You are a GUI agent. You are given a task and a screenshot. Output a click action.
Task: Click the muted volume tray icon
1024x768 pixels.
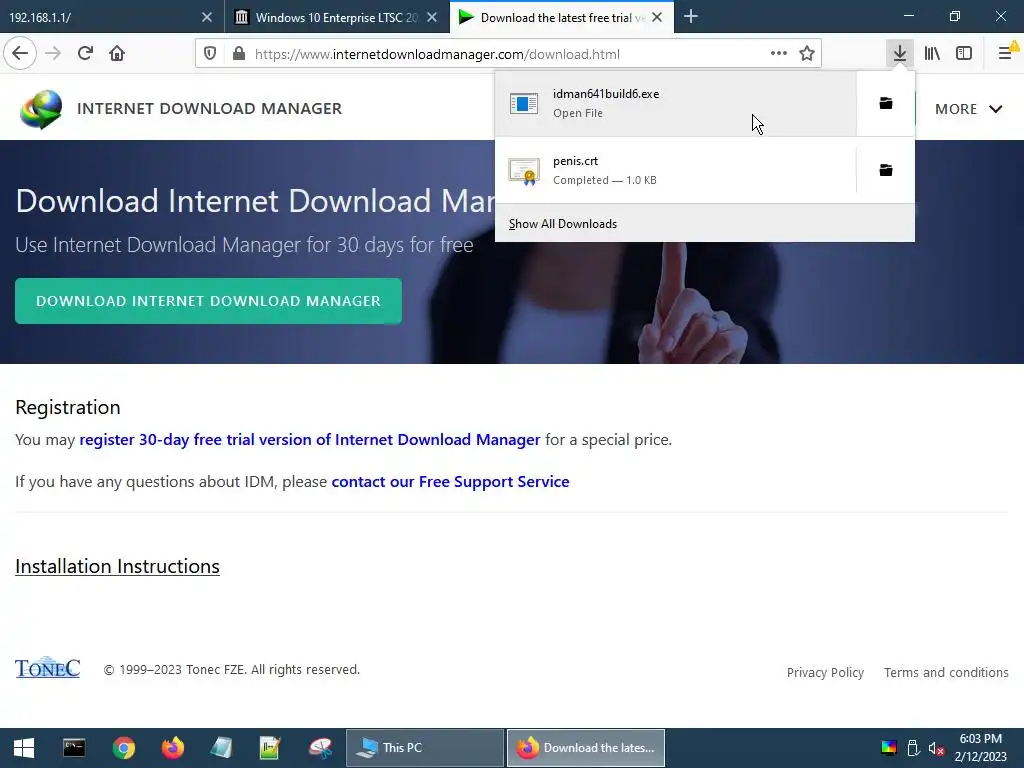pyautogui.click(x=936, y=748)
